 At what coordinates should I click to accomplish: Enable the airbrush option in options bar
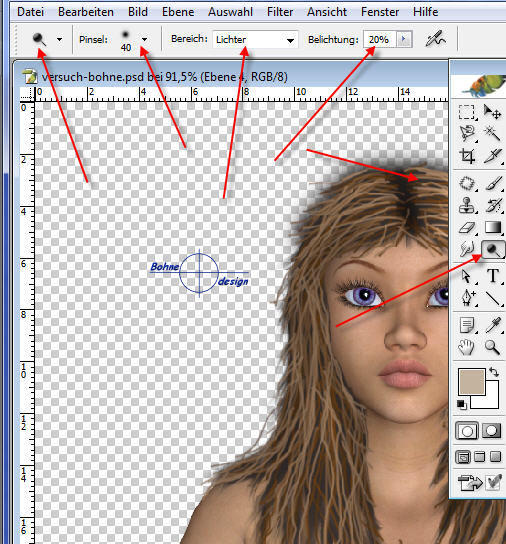click(436, 39)
